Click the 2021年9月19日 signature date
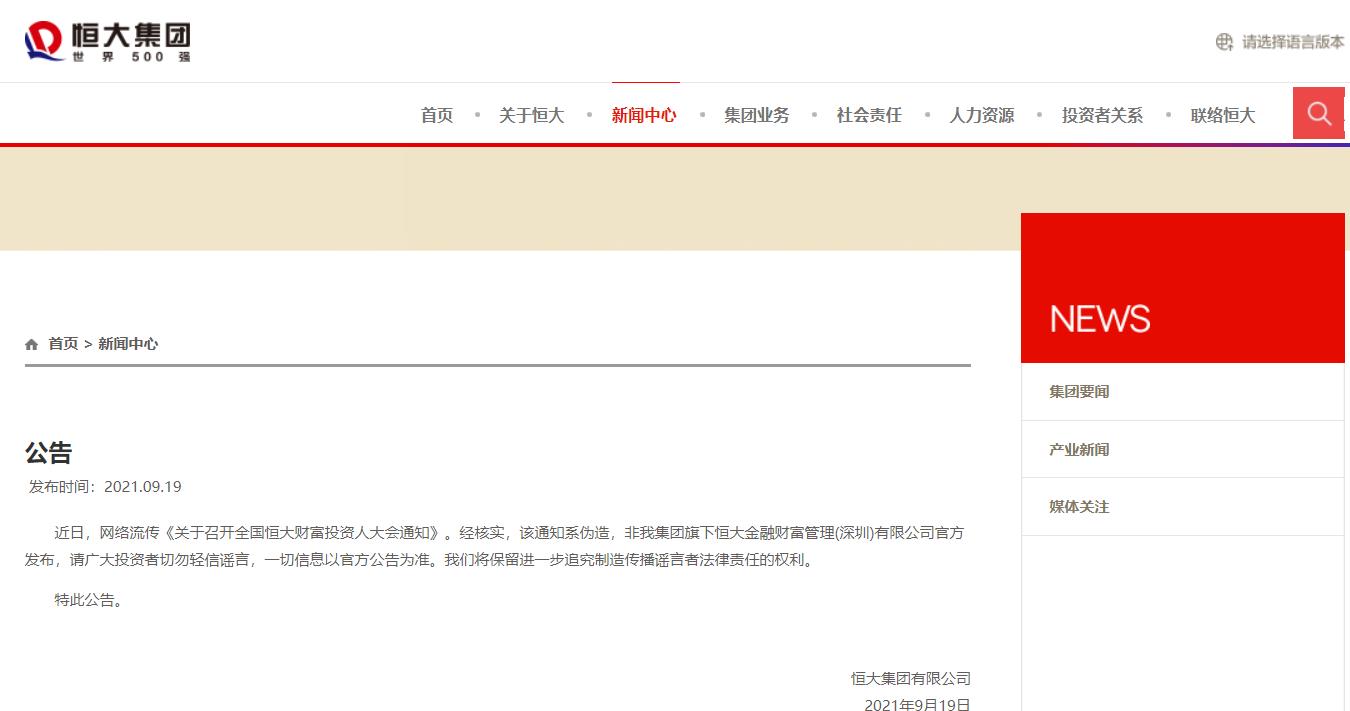 click(917, 704)
